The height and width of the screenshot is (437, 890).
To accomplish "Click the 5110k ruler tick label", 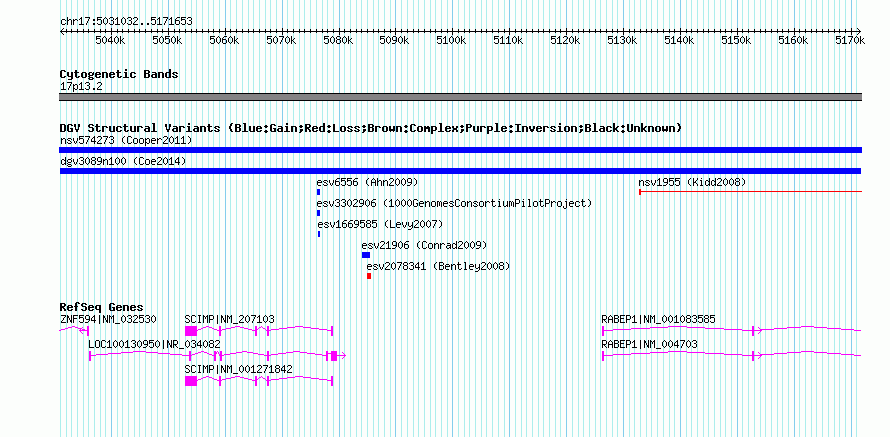I will [508, 41].
